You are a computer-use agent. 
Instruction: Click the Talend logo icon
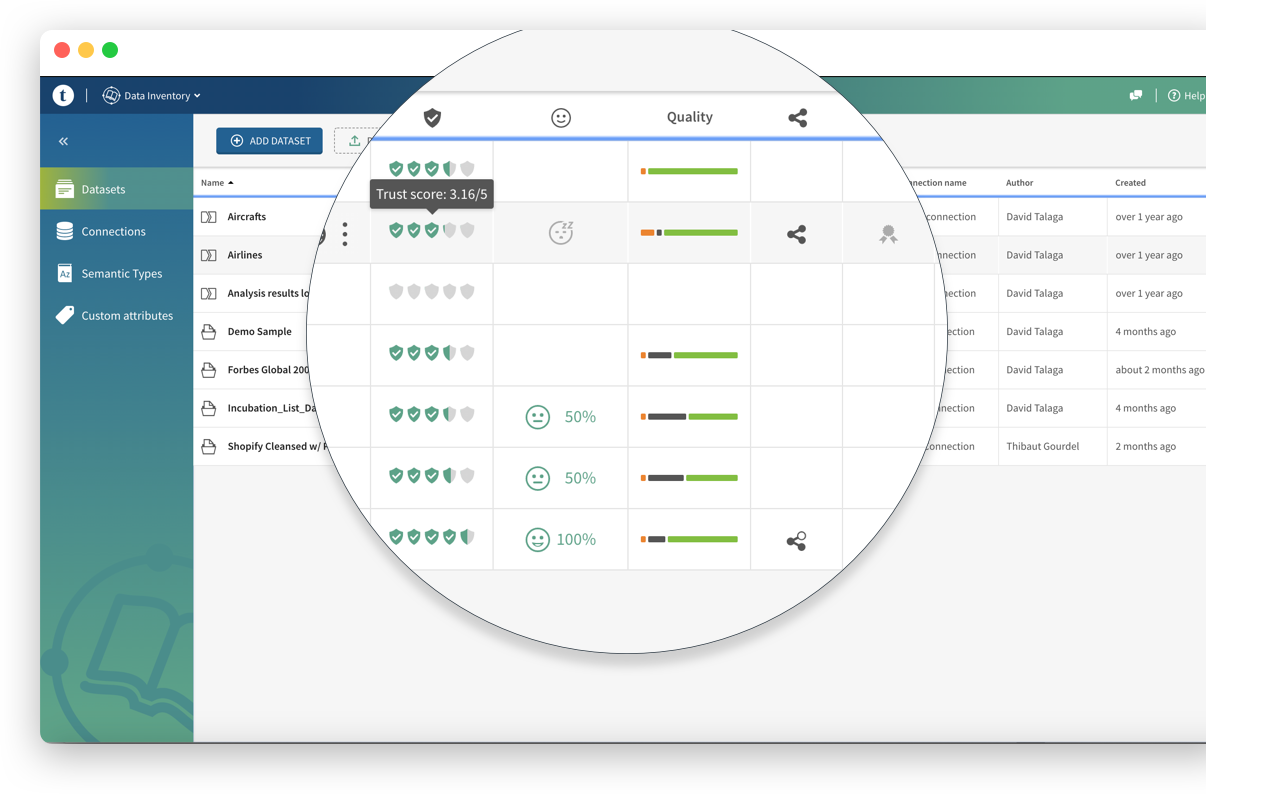(x=63, y=96)
